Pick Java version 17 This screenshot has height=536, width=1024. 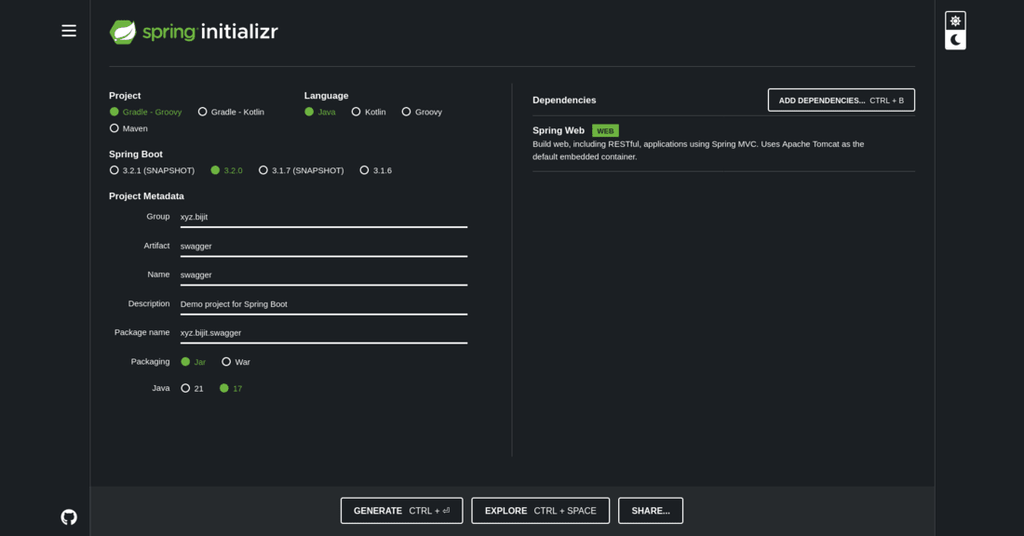[x=231, y=388]
